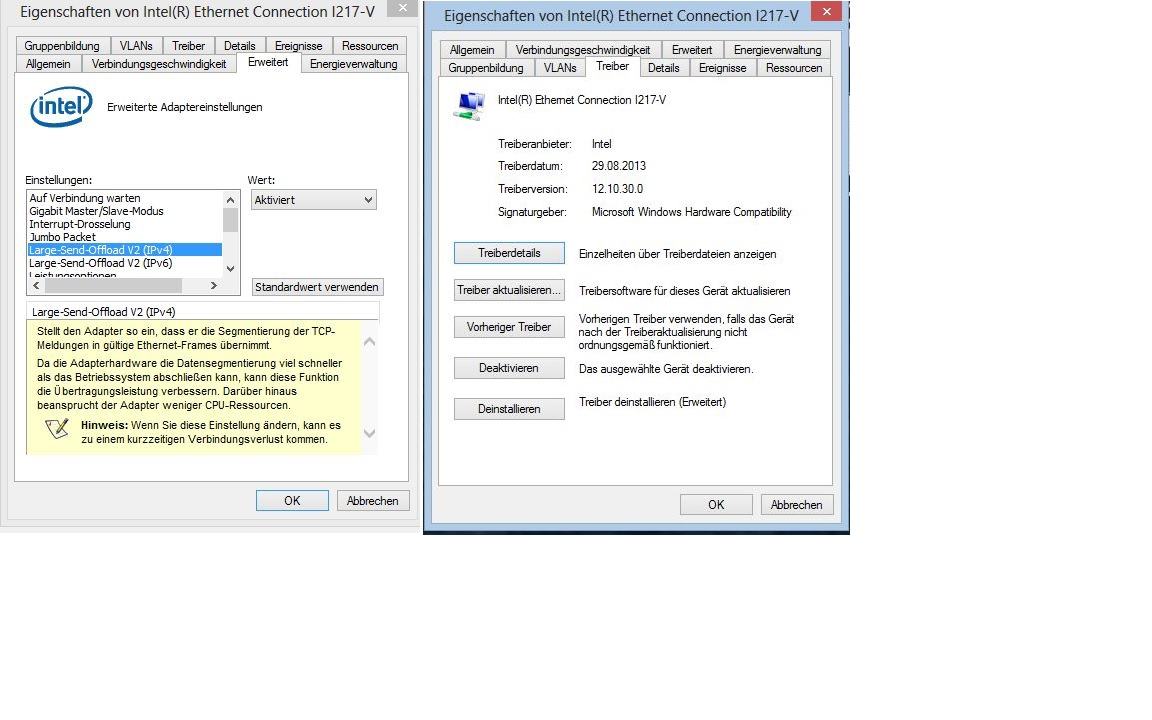Select 'Gigabit Master/Slave-Modus' setting

pyautogui.click(x=124, y=211)
